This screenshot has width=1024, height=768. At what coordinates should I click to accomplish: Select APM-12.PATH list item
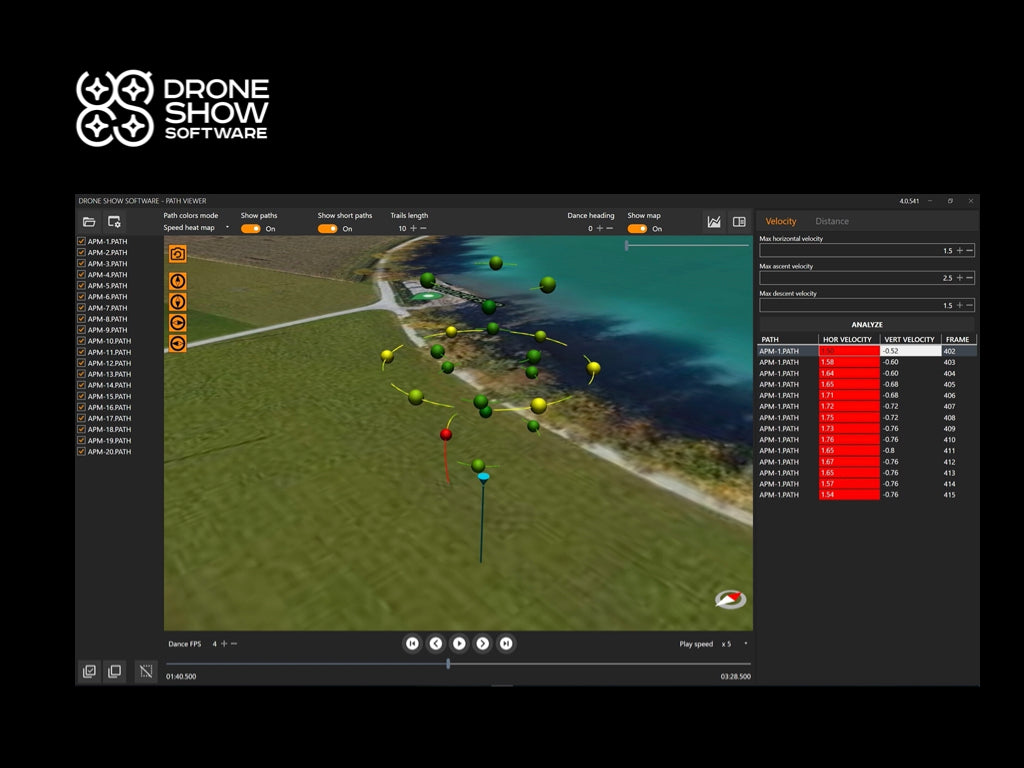pos(110,363)
